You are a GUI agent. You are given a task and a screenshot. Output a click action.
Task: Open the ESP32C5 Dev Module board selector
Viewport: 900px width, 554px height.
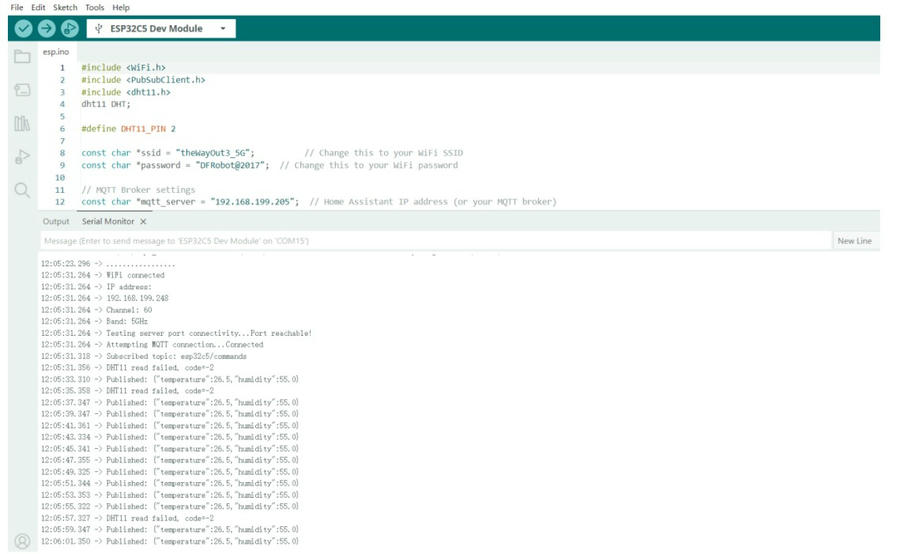[161, 28]
